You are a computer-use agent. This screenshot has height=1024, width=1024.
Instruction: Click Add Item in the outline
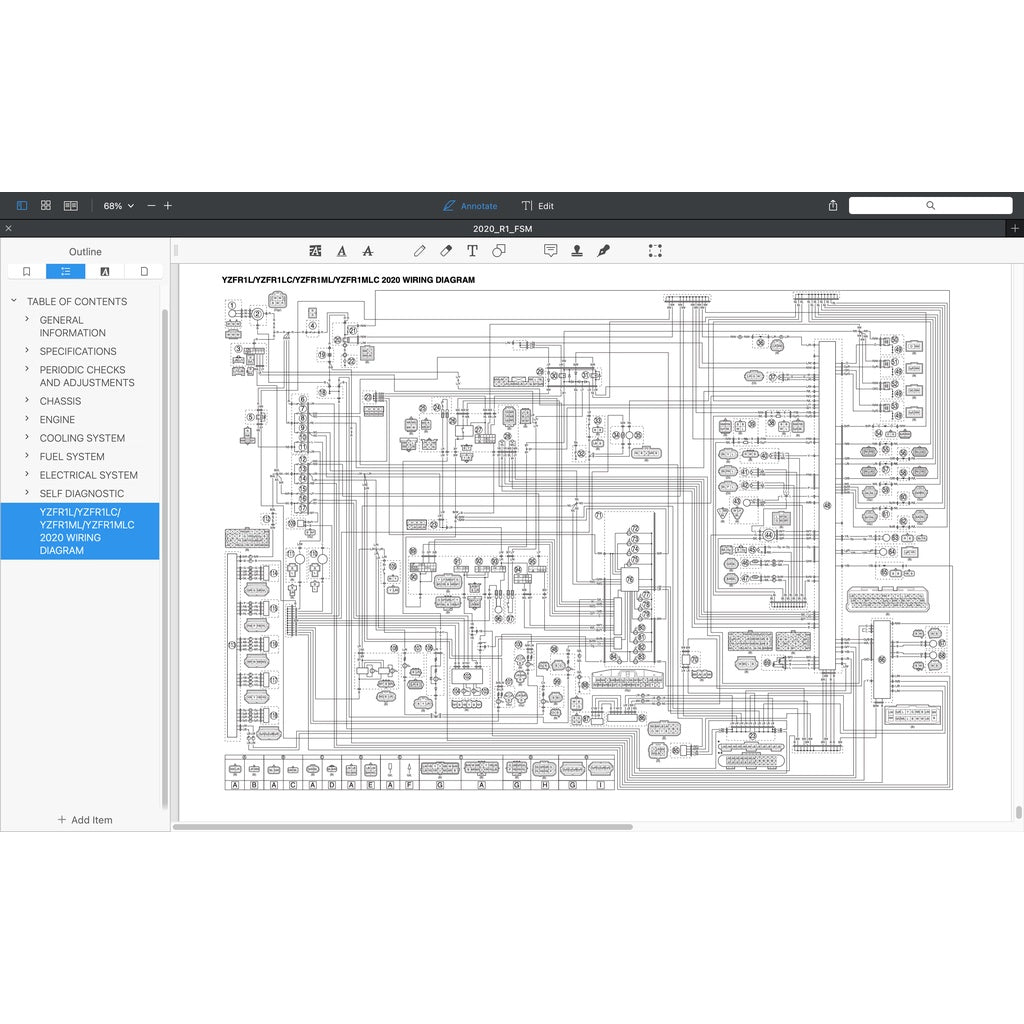click(85, 820)
